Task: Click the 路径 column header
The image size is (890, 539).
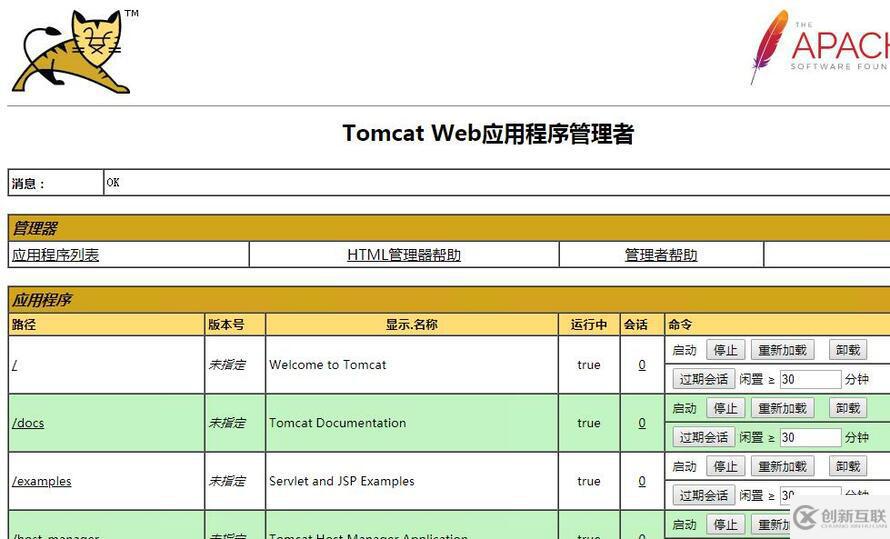Action: point(24,325)
